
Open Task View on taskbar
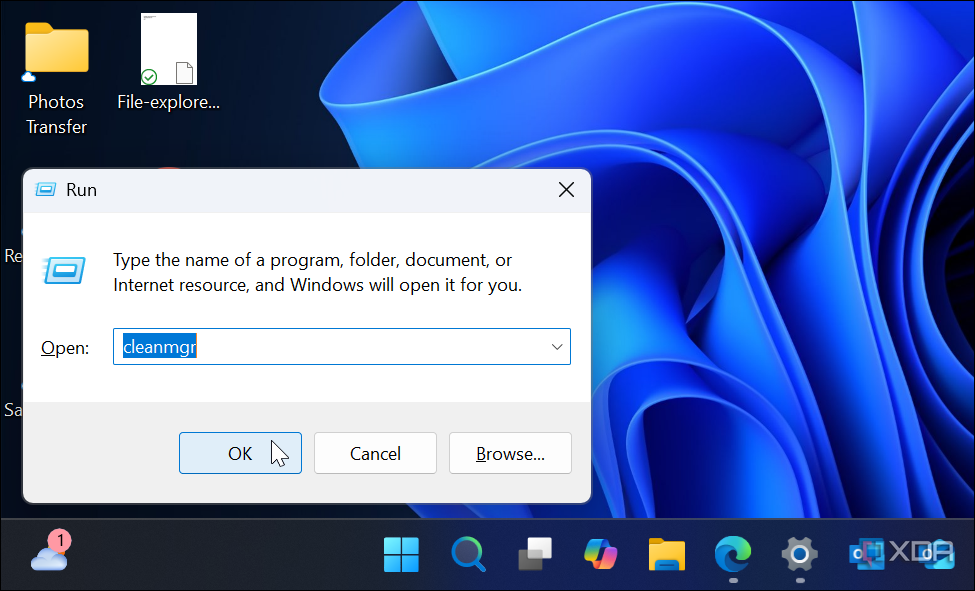tap(535, 554)
